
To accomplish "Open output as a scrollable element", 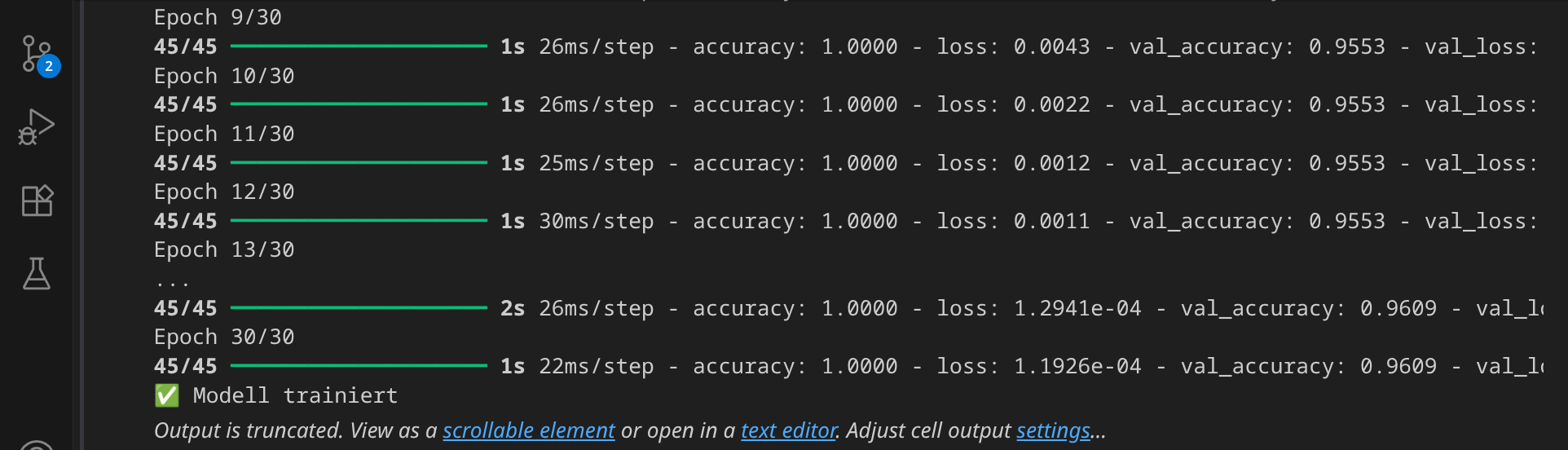I will click(528, 430).
